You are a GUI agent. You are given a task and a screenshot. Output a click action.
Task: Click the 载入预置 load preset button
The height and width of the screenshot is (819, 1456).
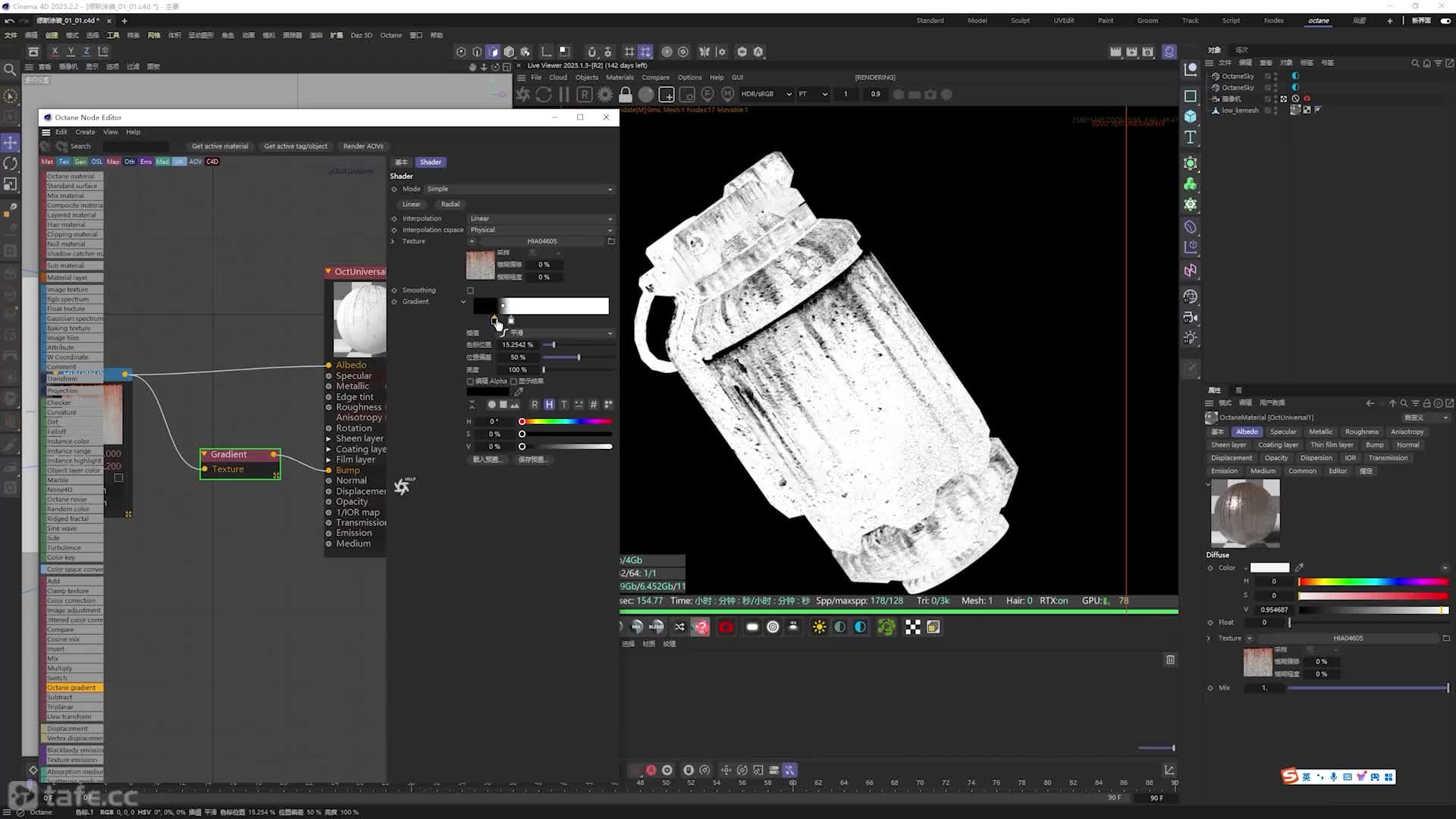(x=488, y=460)
